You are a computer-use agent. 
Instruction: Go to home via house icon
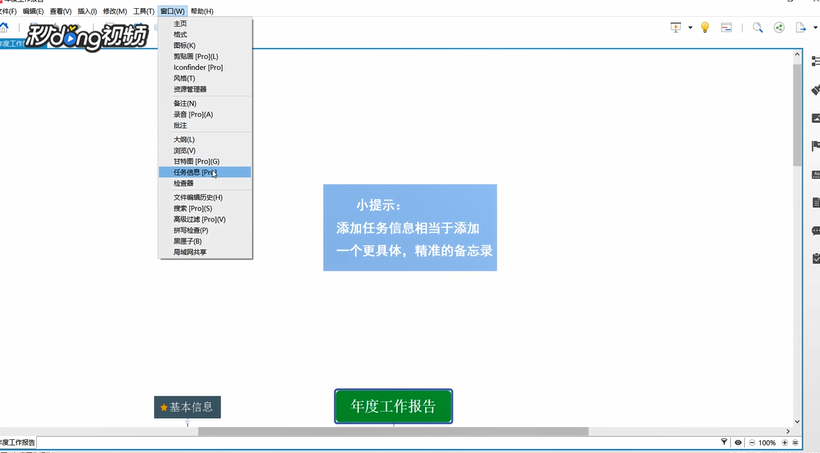(x=4, y=28)
